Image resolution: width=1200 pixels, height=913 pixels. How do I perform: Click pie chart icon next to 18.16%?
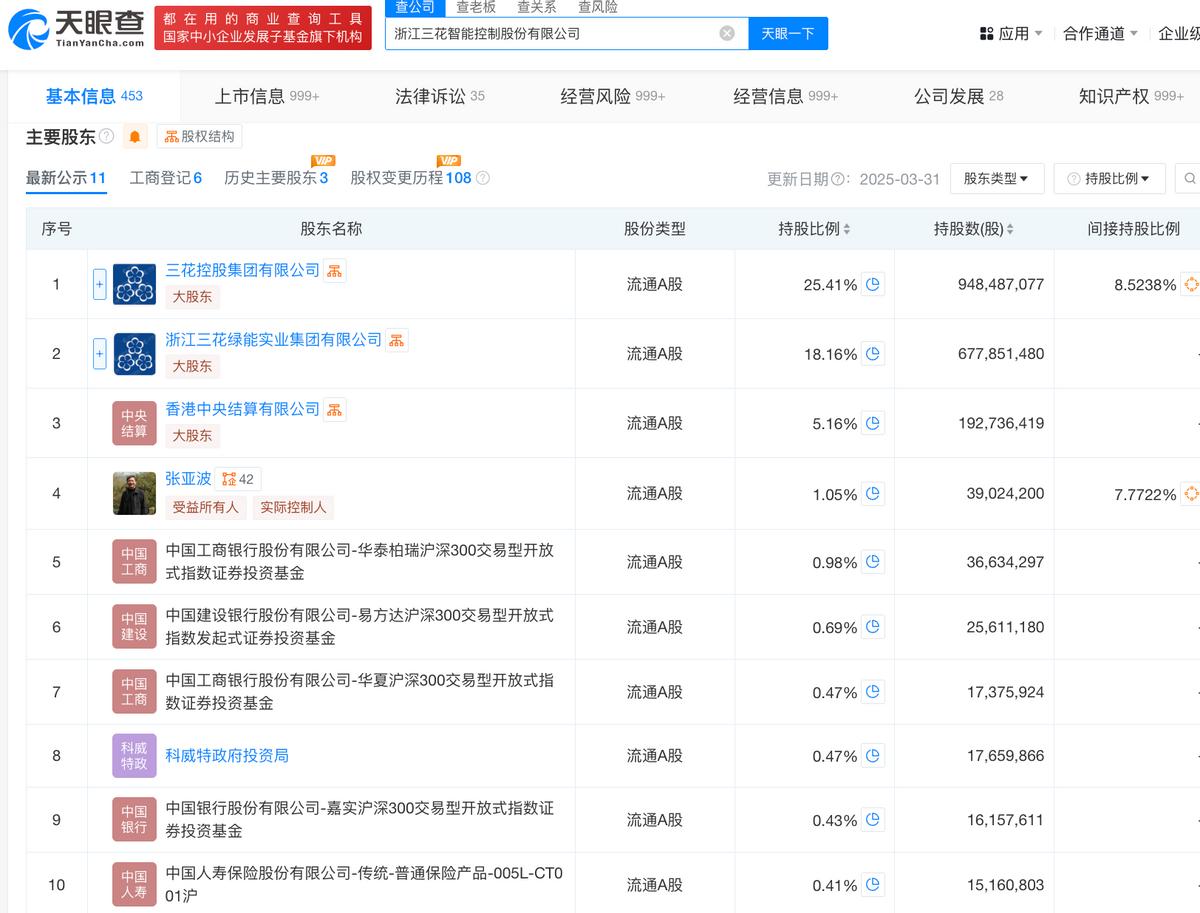click(873, 353)
